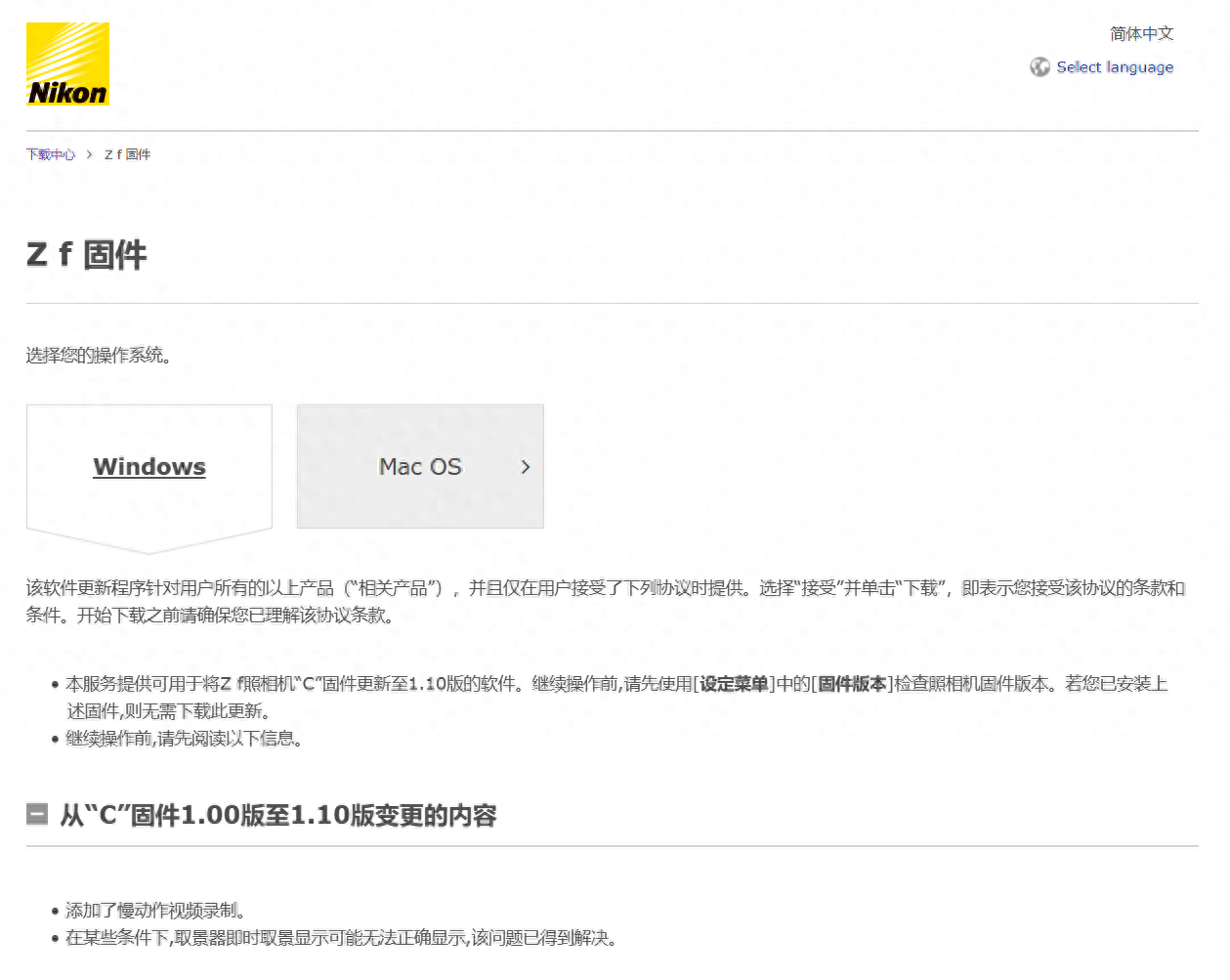The width and height of the screenshot is (1230, 980).
Task: Click the line 选择您的操作系统
Action: [98, 356]
